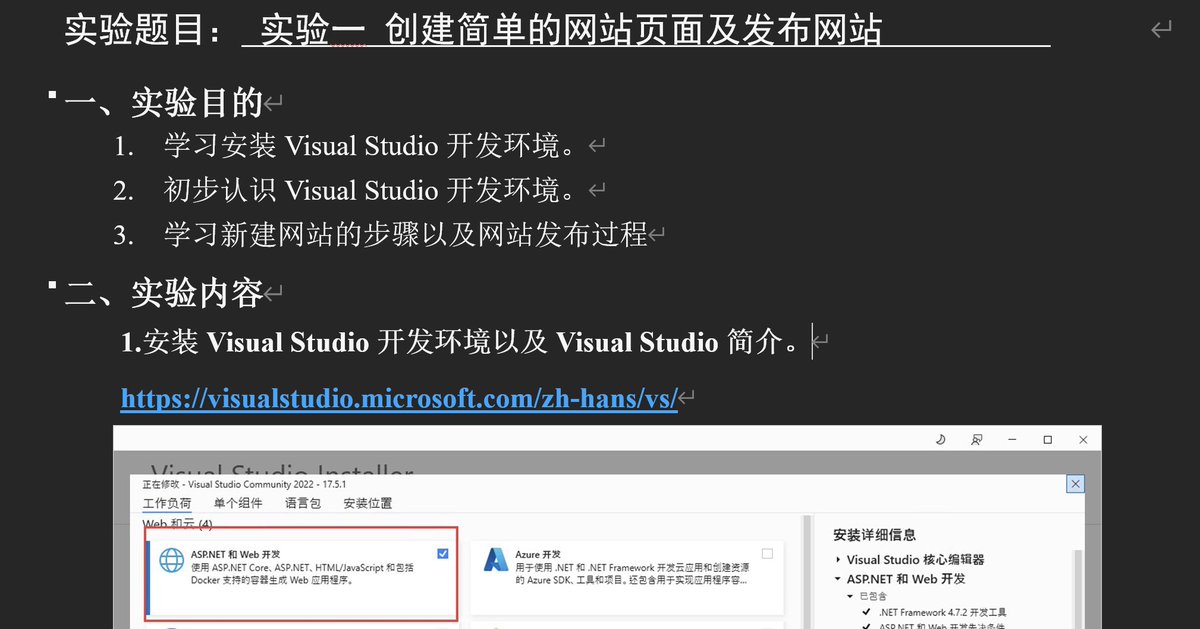Switch to the 工作负荷 tab
1200x629 pixels.
pos(166,504)
